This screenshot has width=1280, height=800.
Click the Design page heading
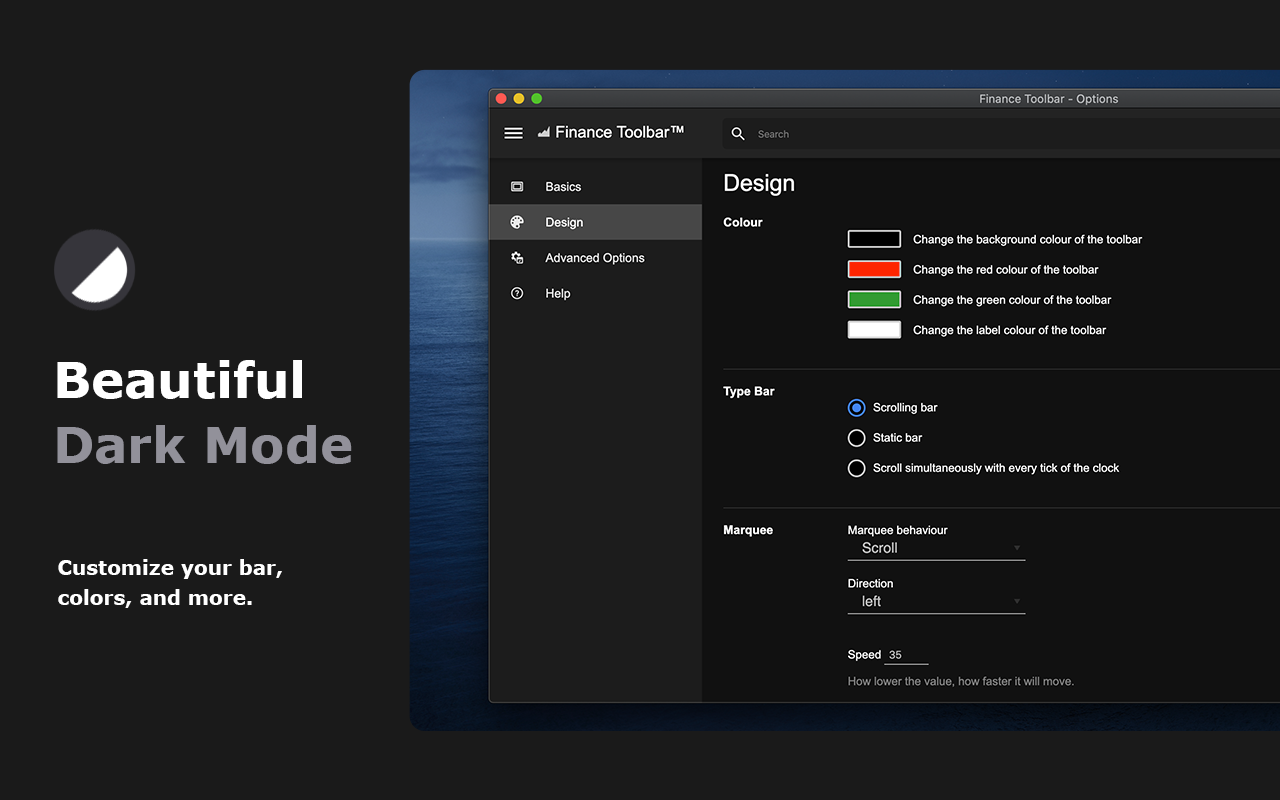pyautogui.click(x=759, y=183)
